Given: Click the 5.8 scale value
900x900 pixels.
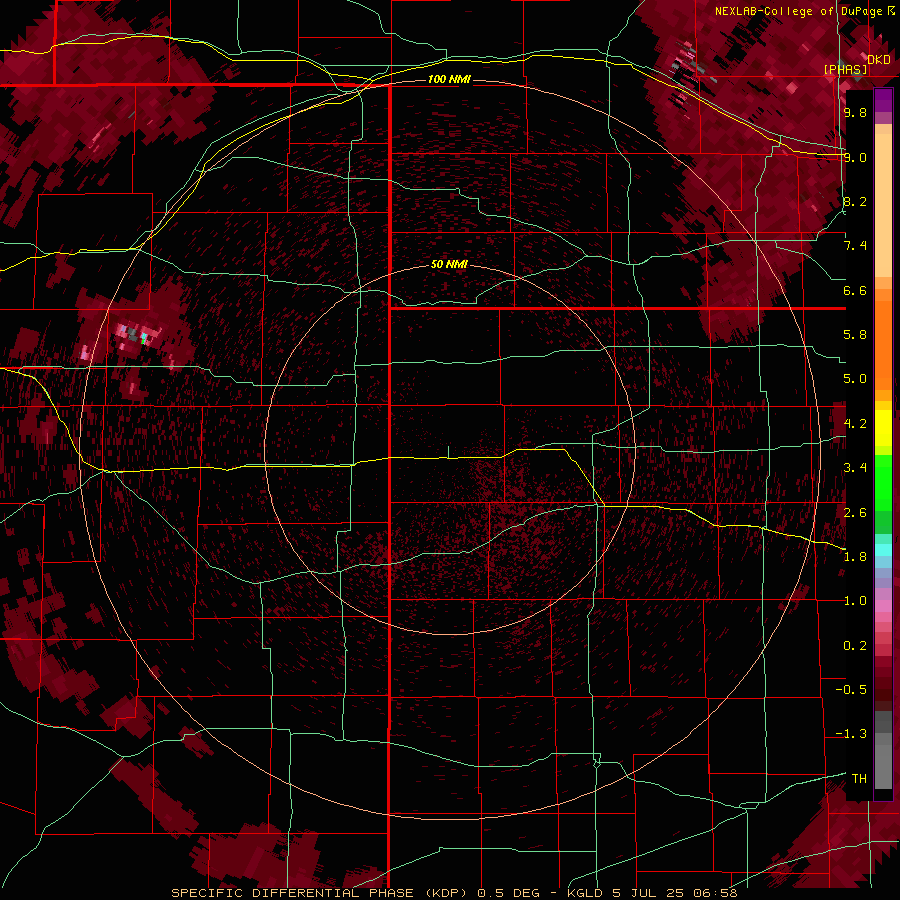Looking at the screenshot, I should tap(855, 335).
